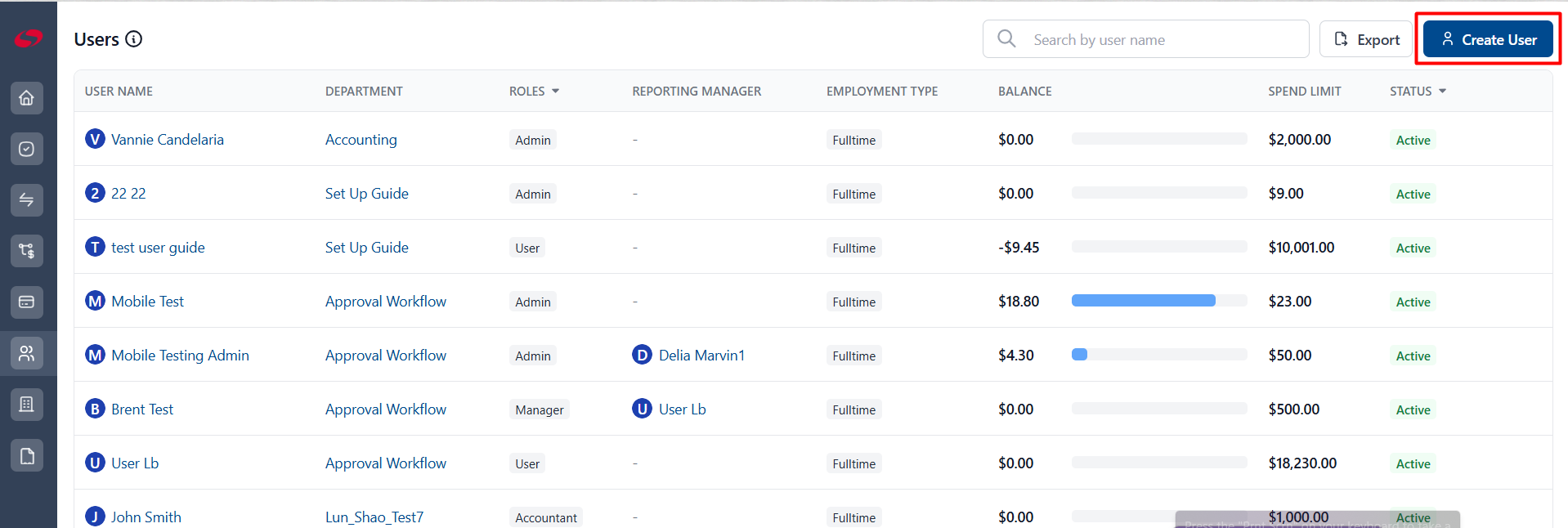Click Mobile Test's M avatar
The image size is (1568, 528).
tap(95, 301)
